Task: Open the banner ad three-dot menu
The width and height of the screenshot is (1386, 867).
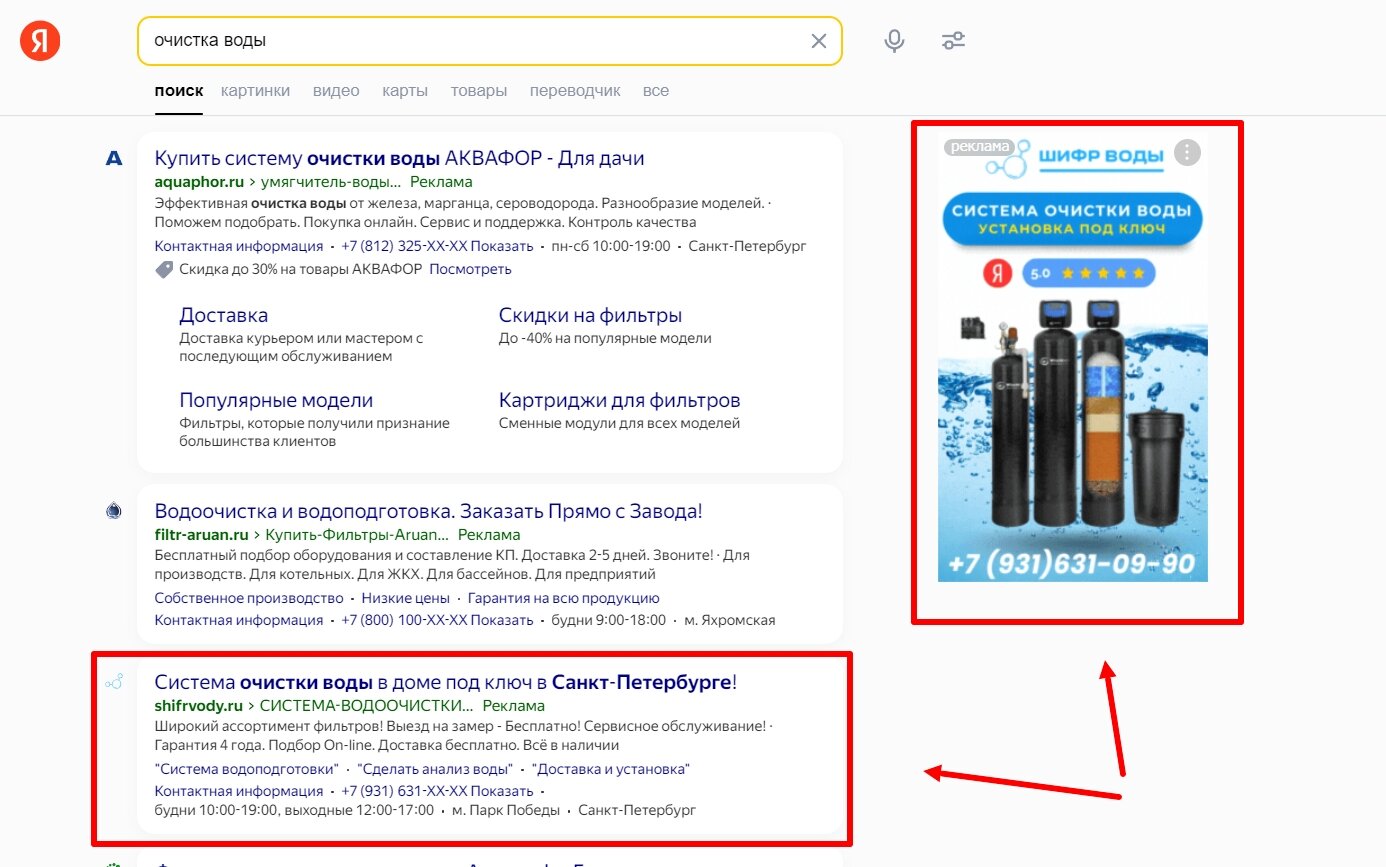Action: coord(1187,153)
